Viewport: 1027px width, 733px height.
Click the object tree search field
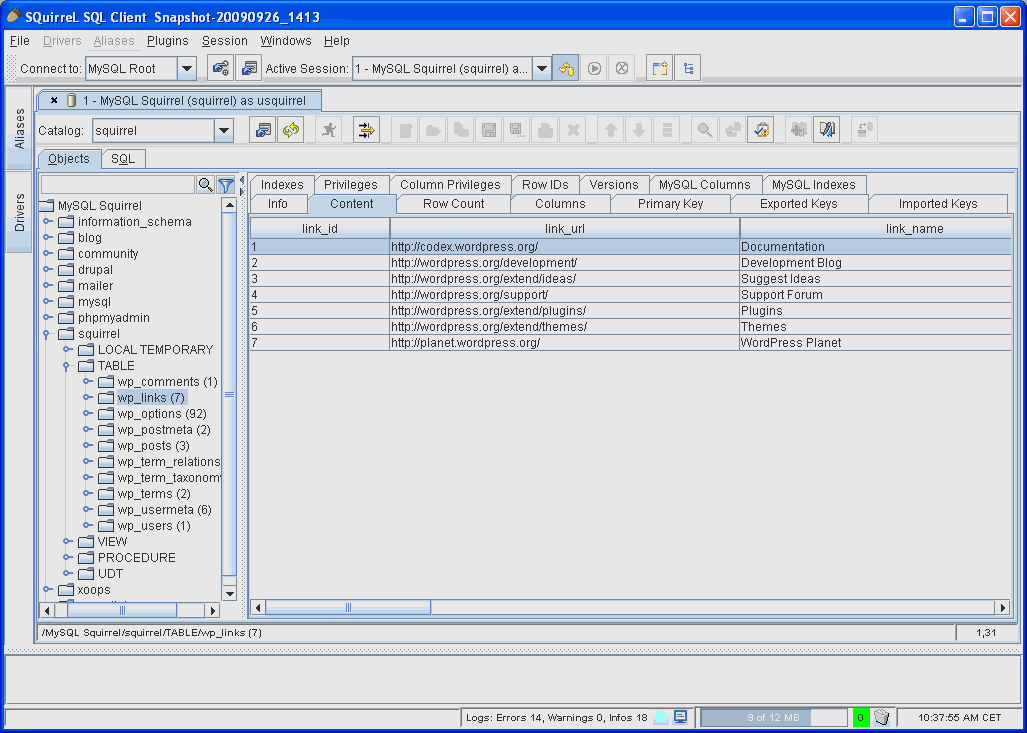117,185
